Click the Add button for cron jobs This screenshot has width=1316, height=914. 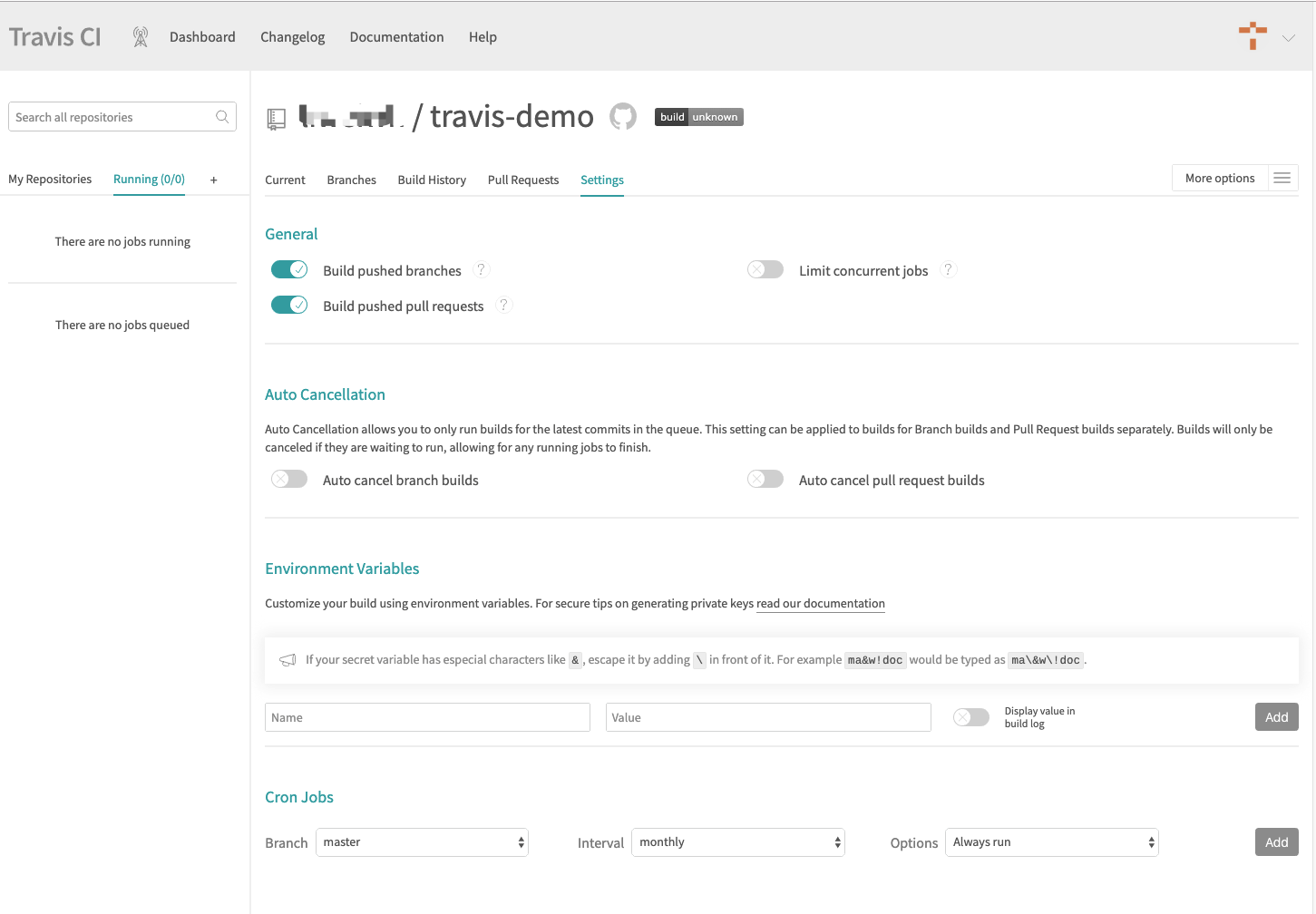click(x=1276, y=841)
